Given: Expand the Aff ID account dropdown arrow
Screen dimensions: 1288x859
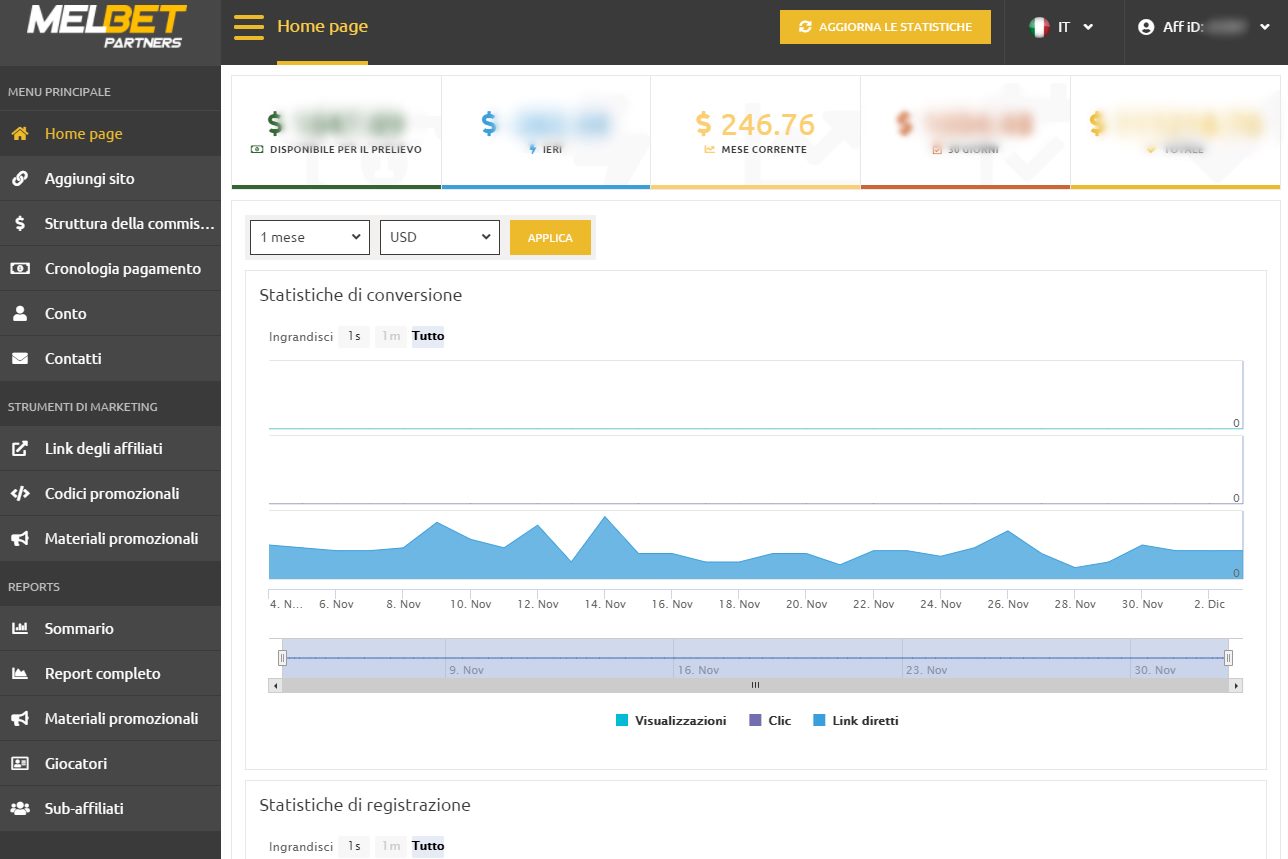Looking at the screenshot, I should coord(1264,28).
